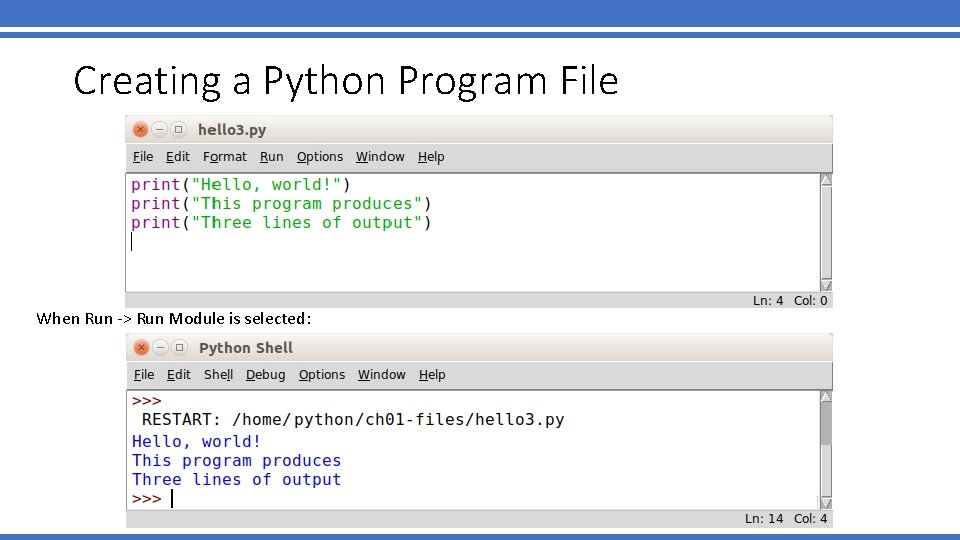Click scroll-down arrow in Python Shell

(826, 503)
